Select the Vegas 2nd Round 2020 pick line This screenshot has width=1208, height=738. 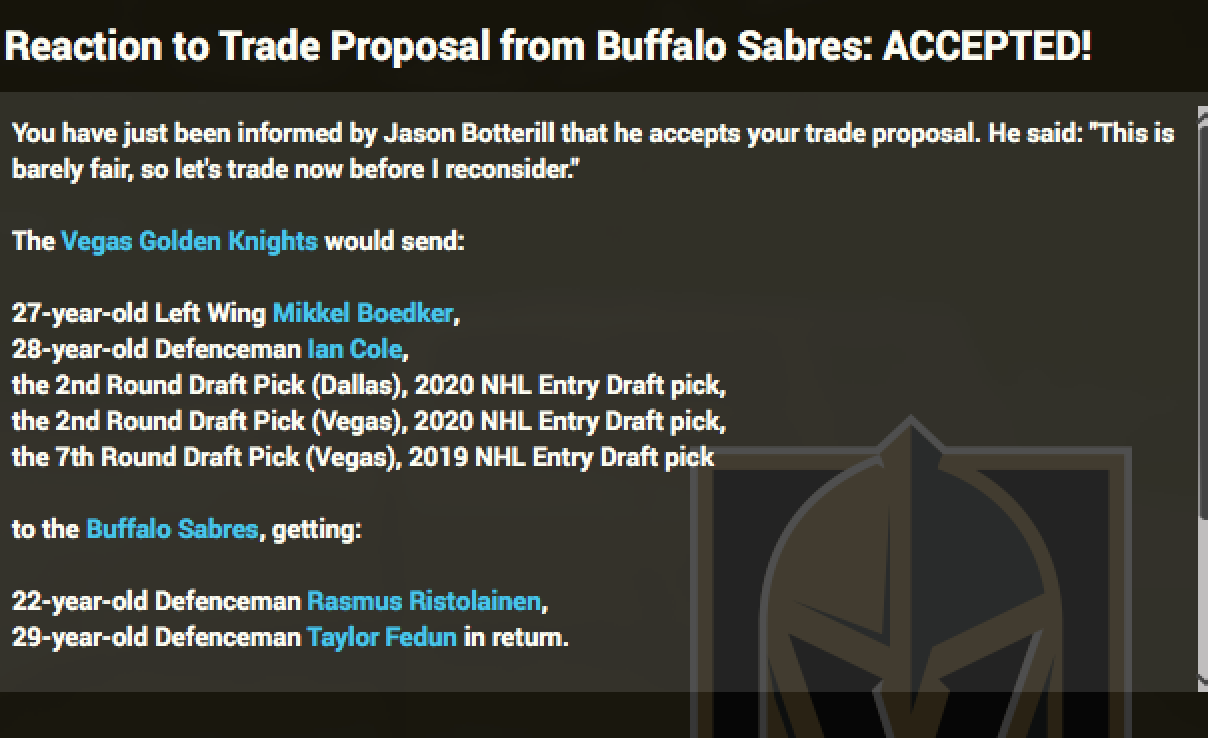(368, 421)
